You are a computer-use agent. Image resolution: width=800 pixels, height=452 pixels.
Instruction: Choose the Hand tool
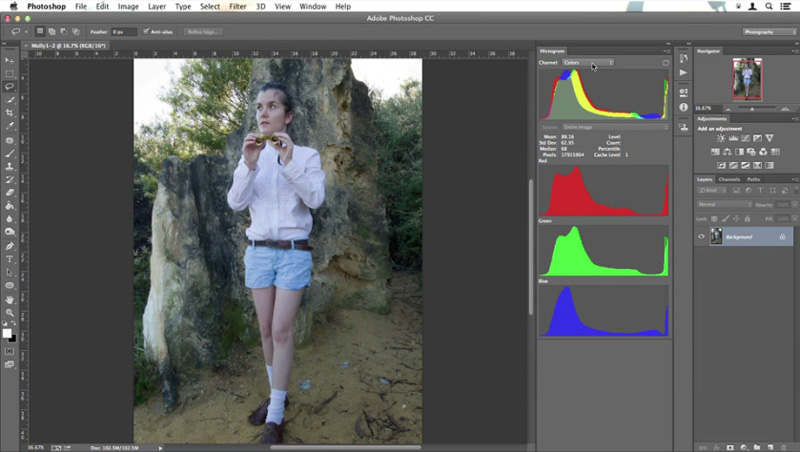tap(10, 298)
